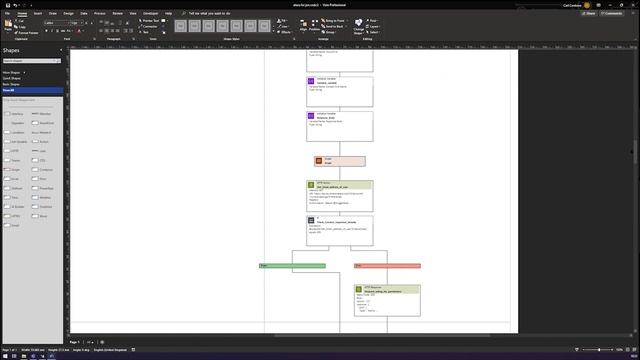
Task: Click the green HTTP action icon above condition
Action: point(311,185)
